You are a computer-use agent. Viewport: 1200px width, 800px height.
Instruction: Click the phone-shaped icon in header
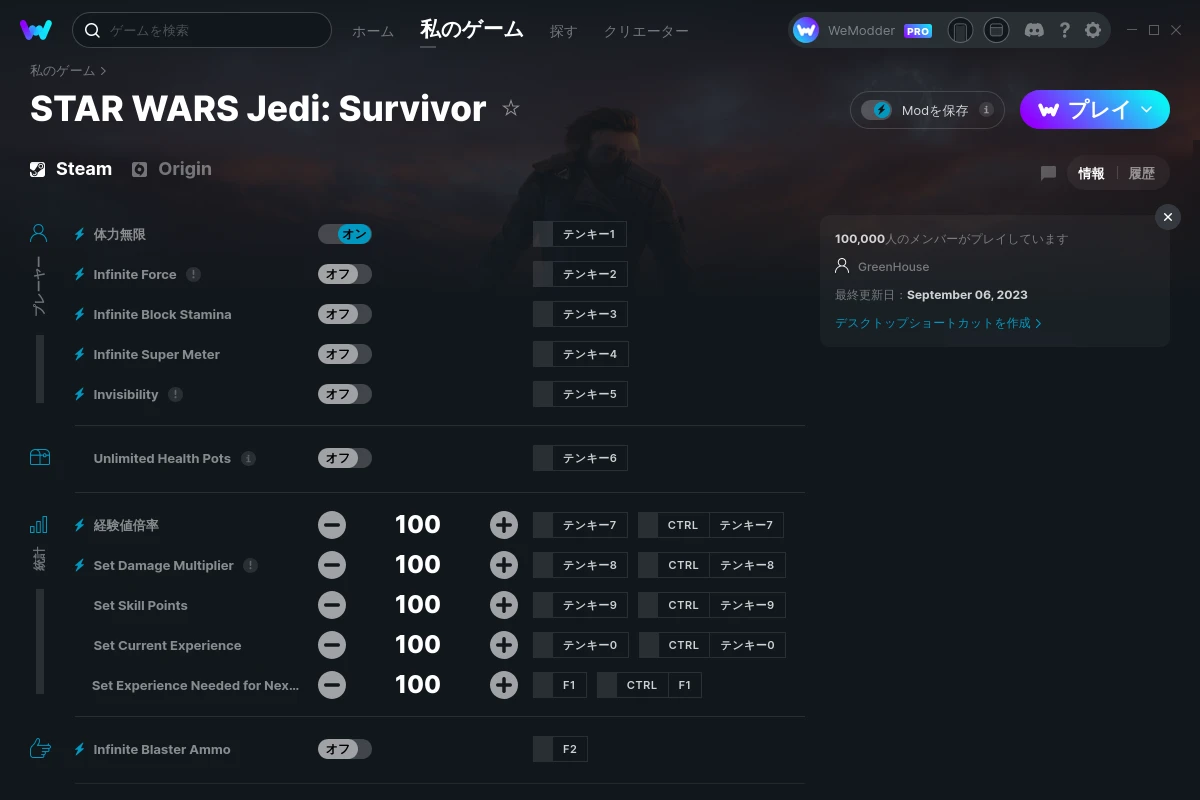click(960, 30)
